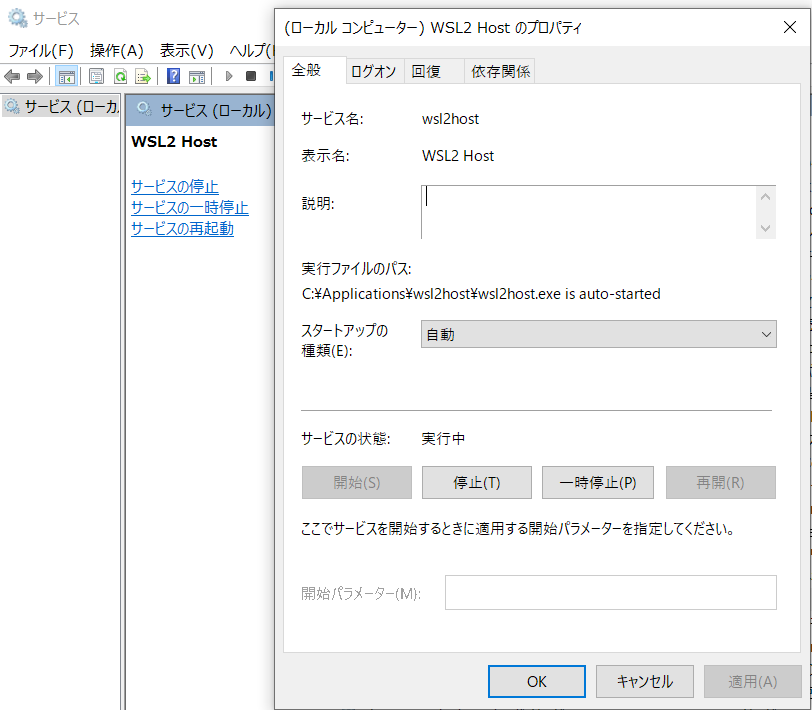The width and height of the screenshot is (812, 710).
Task: Close the WSL2 Host properties dialog
Action: tap(790, 27)
